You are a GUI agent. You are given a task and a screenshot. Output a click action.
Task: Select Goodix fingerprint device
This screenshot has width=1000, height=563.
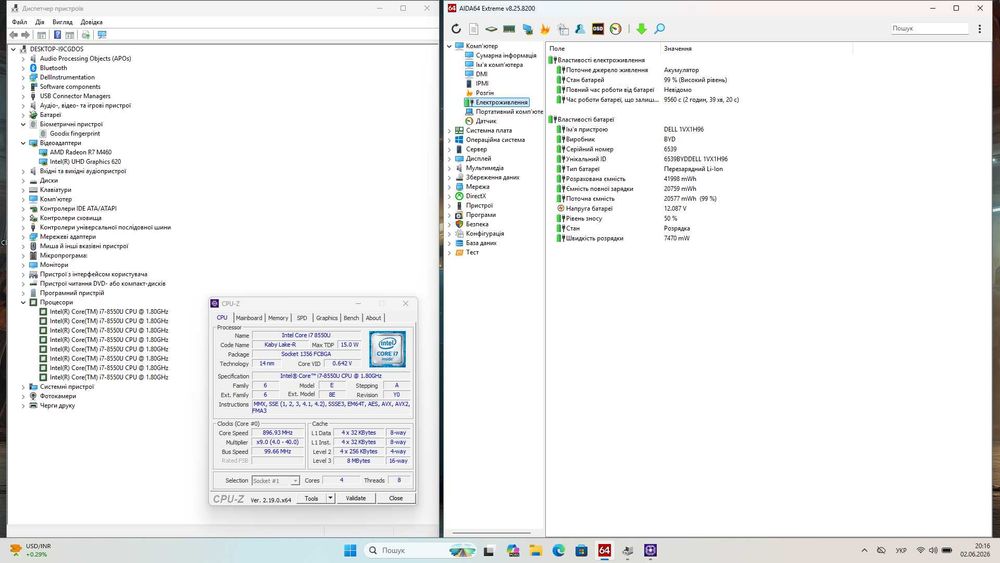pyautogui.click(x=75, y=134)
